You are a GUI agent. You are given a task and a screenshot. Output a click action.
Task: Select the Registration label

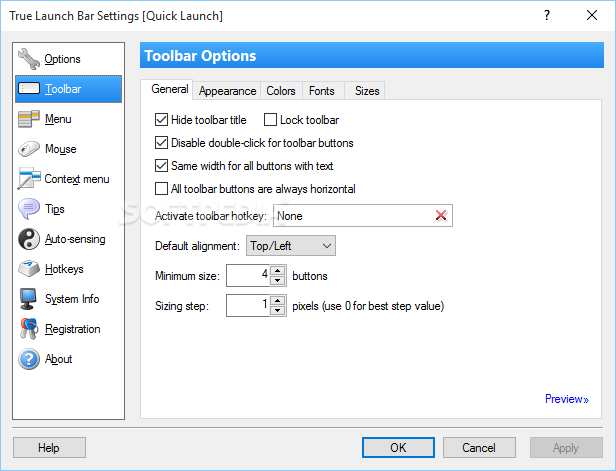(73, 329)
